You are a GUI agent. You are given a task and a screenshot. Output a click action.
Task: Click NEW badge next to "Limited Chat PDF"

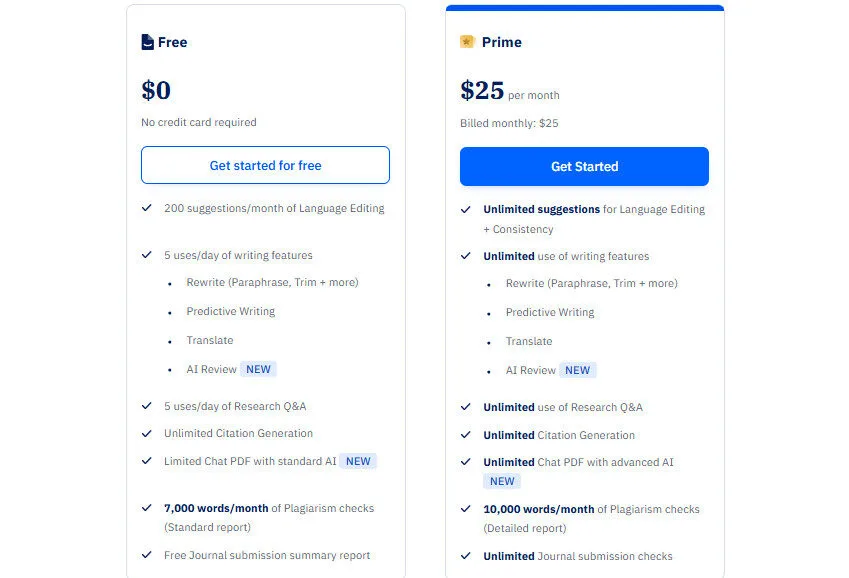coord(358,461)
